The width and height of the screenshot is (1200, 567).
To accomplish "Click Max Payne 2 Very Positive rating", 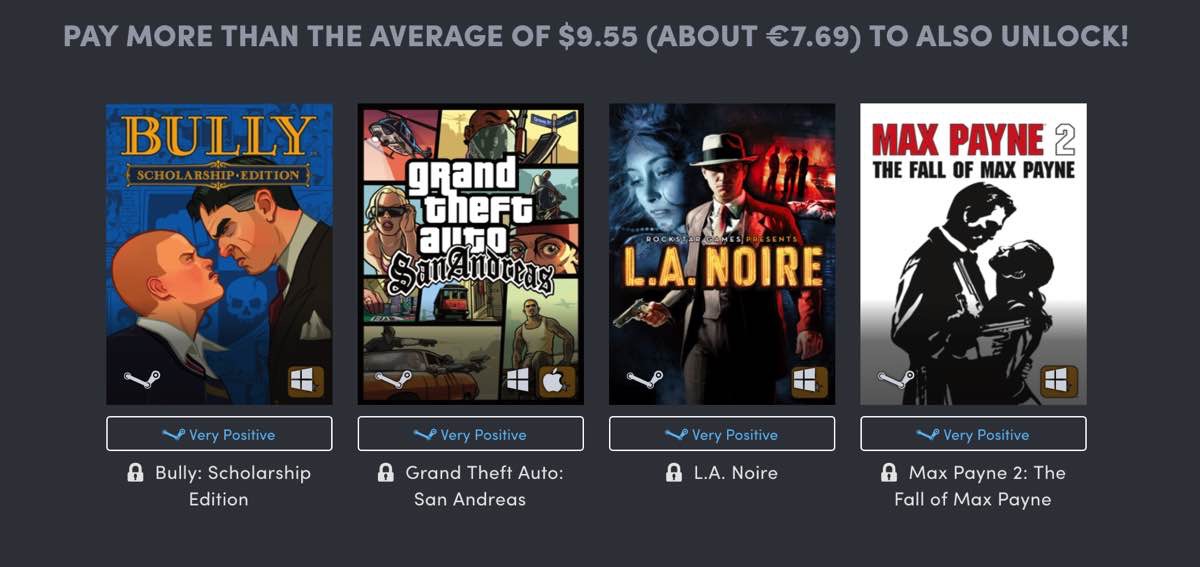I will click(x=973, y=434).
